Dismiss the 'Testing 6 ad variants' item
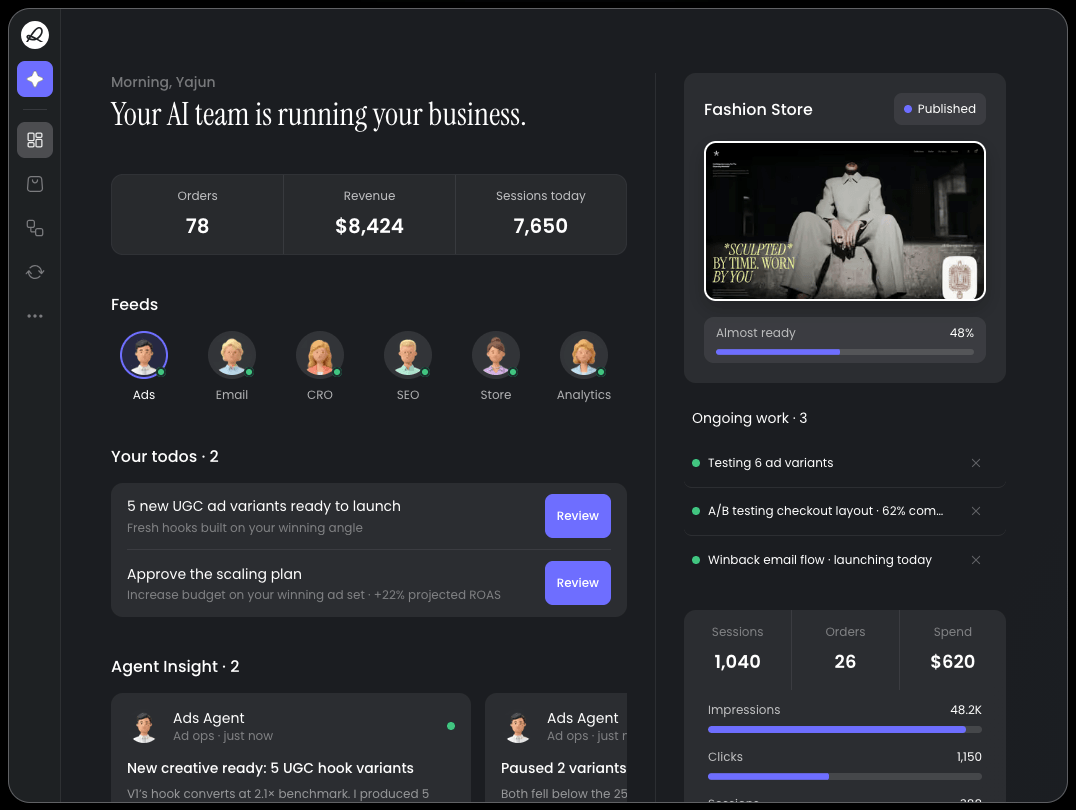The width and height of the screenshot is (1076, 810). [976, 463]
